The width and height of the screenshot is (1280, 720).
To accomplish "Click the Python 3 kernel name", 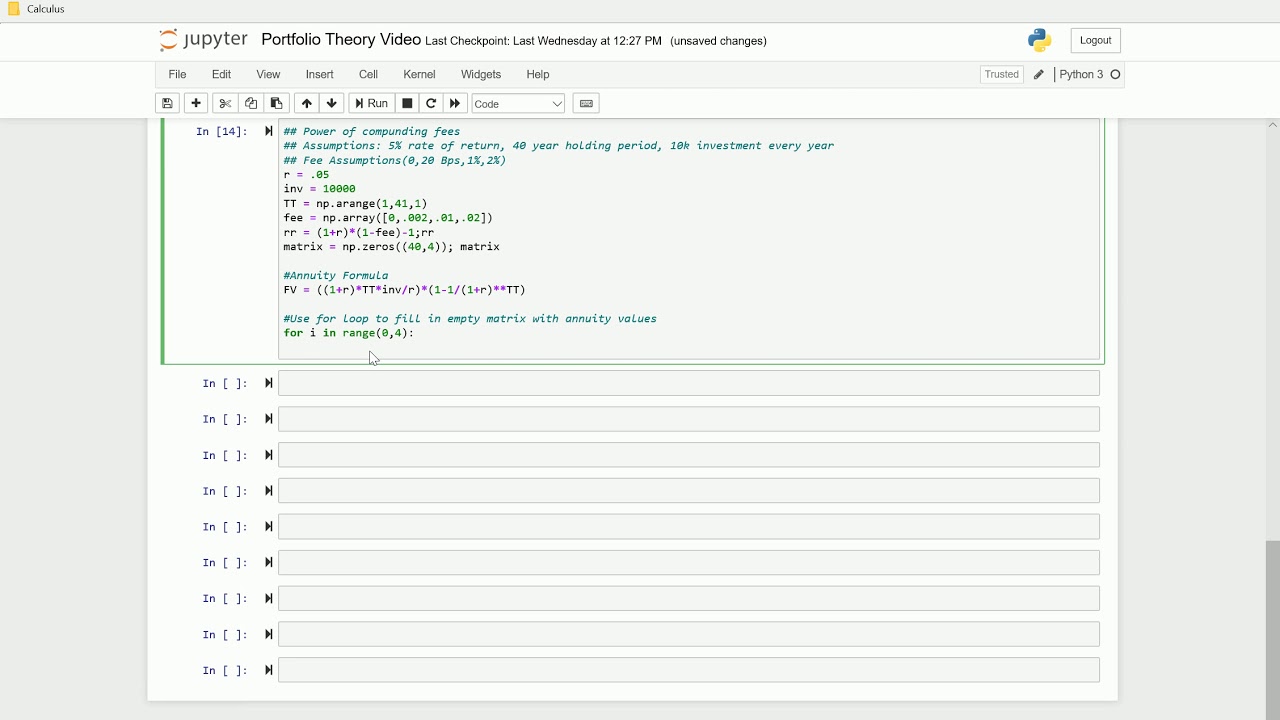I will click(x=1081, y=75).
